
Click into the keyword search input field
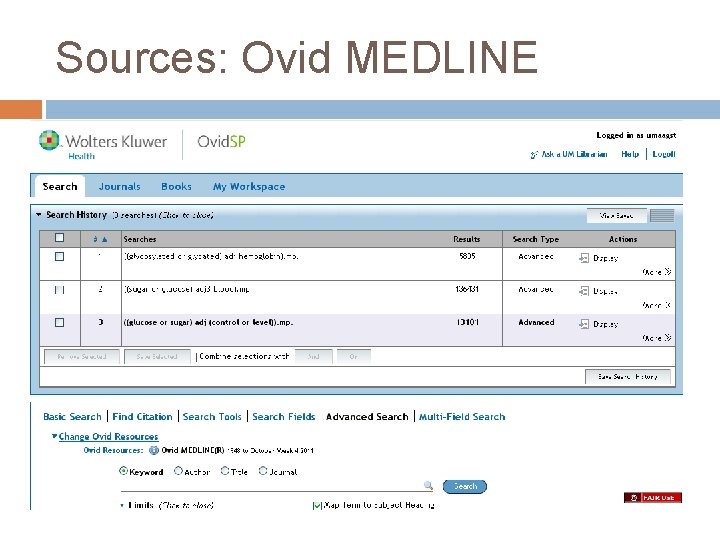tap(271, 485)
